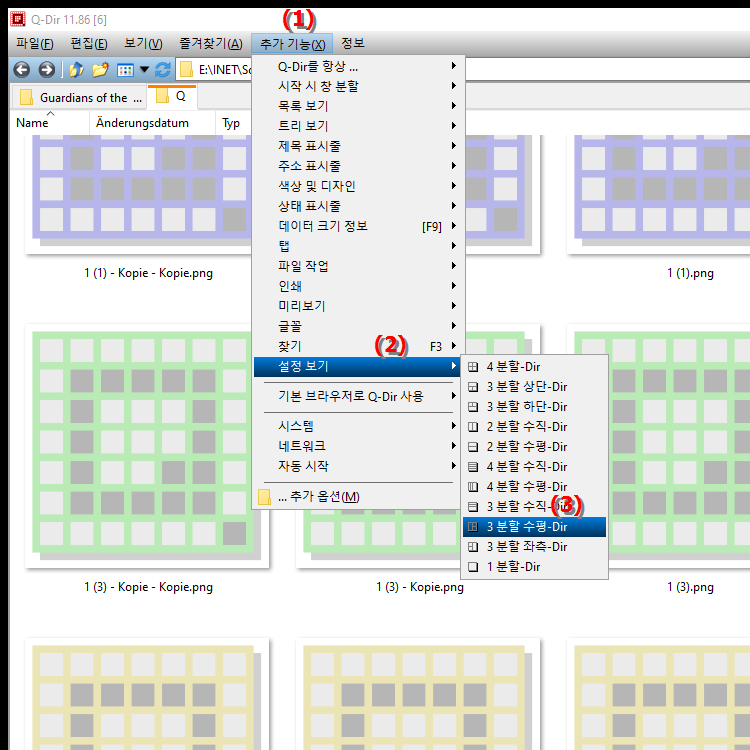Viewport: 750px width, 750px height.
Task: Switch to the Guardians of the ... tab
Action: tap(79, 98)
